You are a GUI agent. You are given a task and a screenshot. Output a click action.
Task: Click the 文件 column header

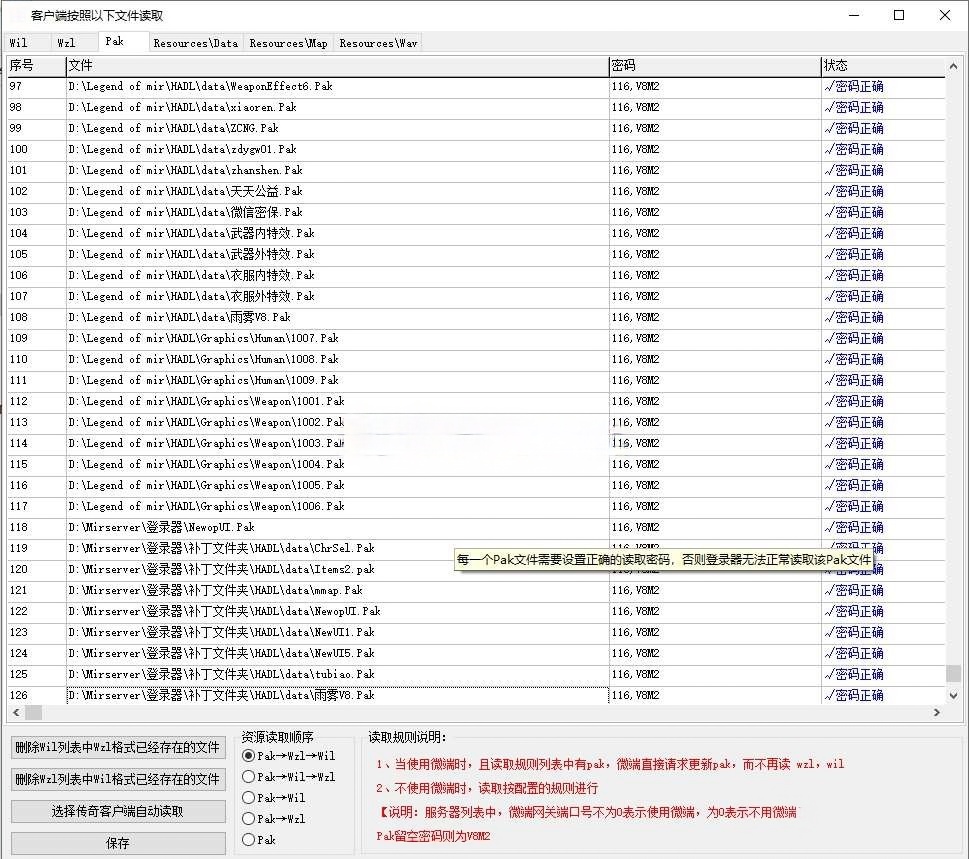337,66
